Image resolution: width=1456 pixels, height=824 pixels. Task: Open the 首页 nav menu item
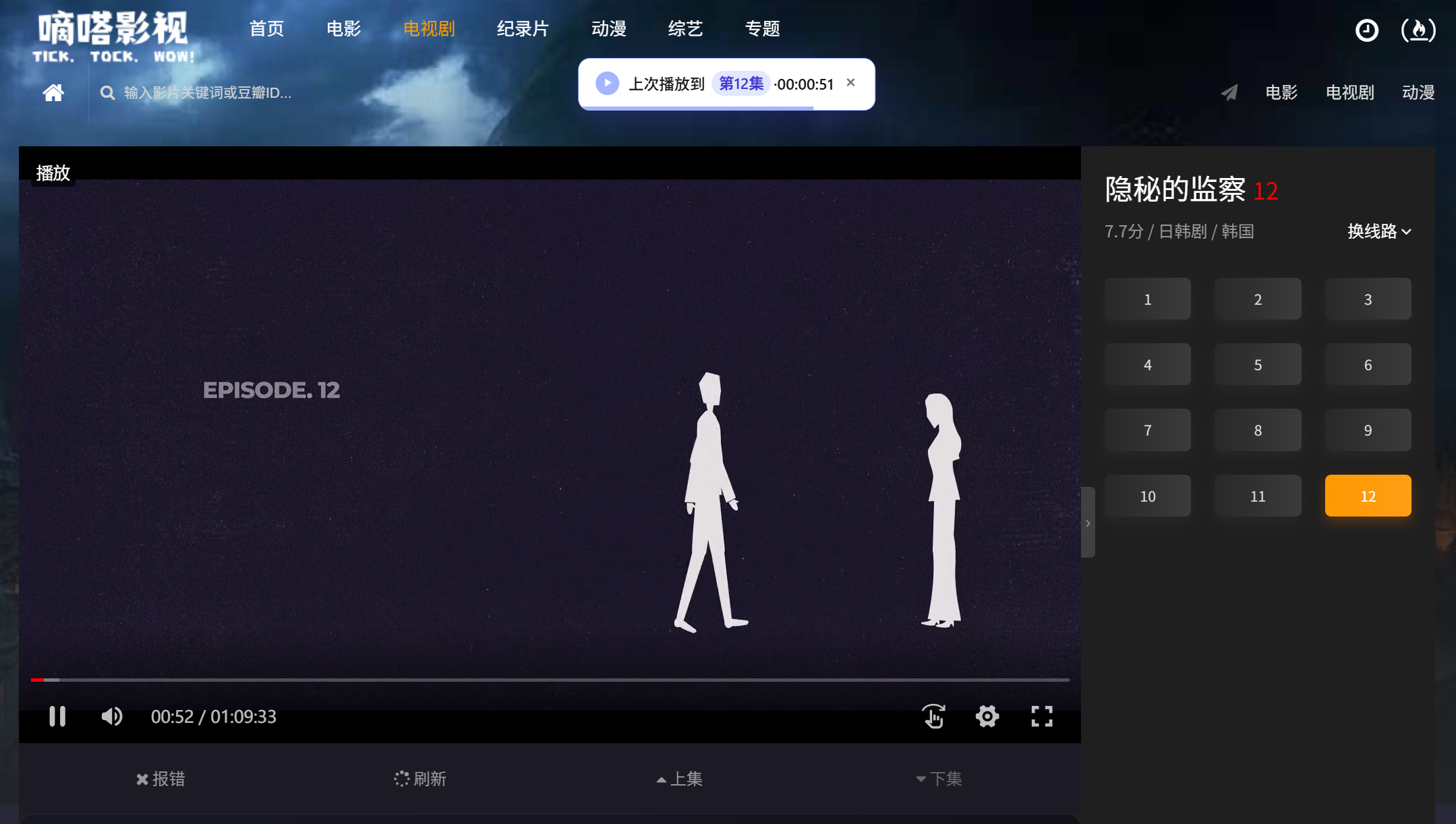click(x=266, y=28)
